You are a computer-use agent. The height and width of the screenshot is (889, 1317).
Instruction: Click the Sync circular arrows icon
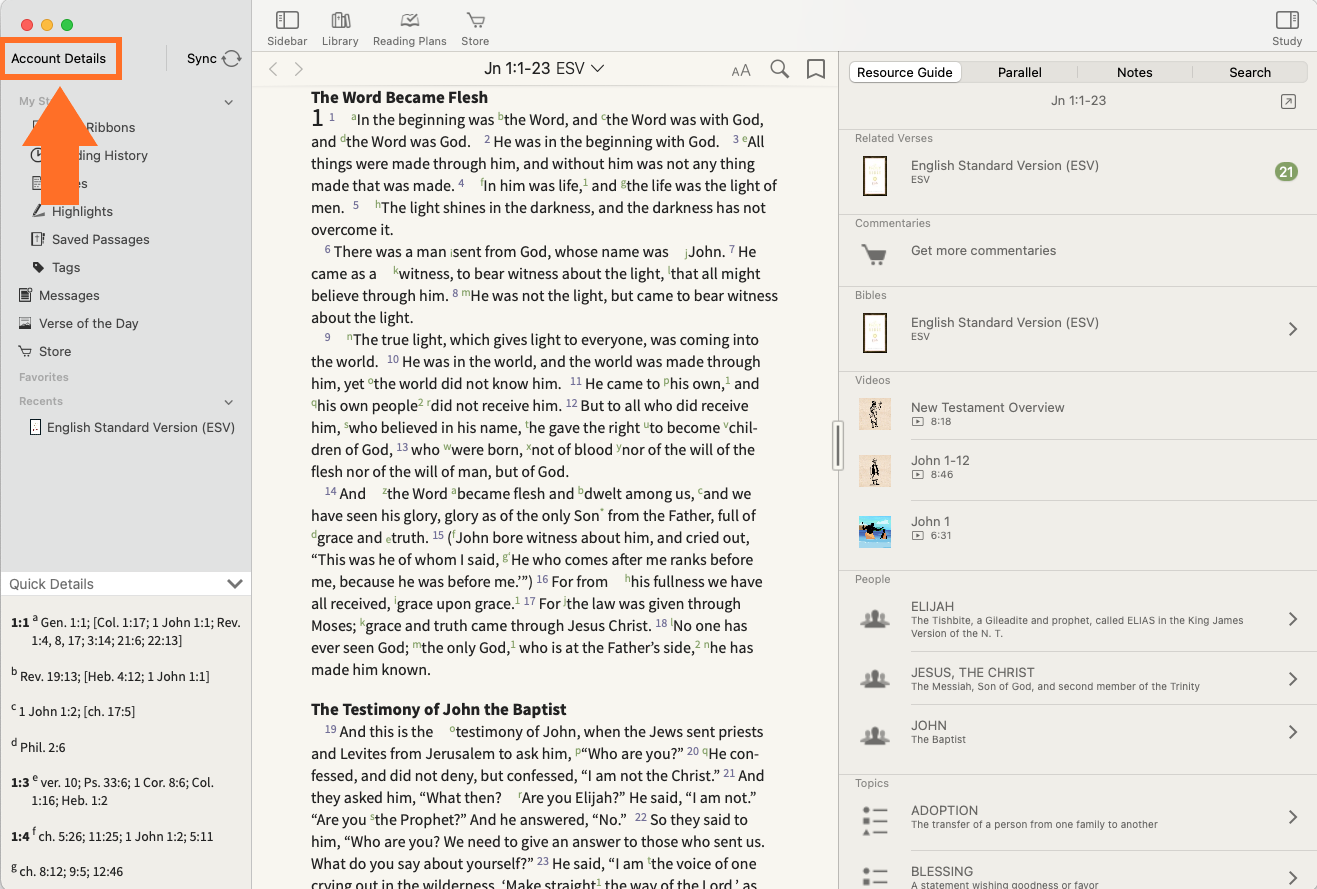click(x=232, y=58)
